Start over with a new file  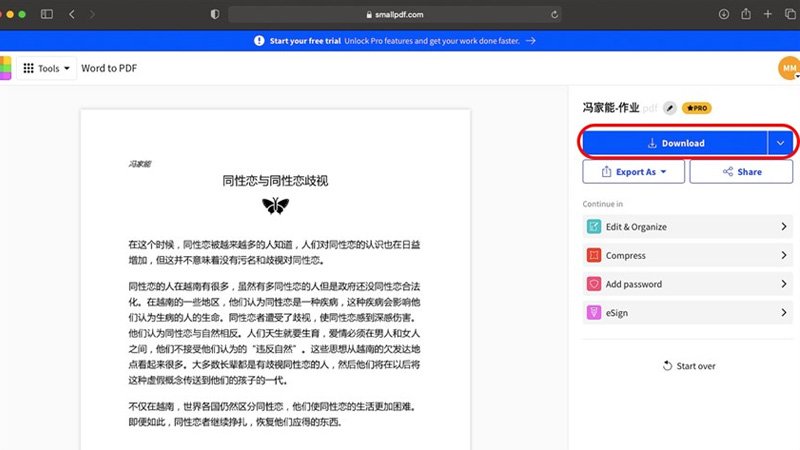(x=689, y=366)
